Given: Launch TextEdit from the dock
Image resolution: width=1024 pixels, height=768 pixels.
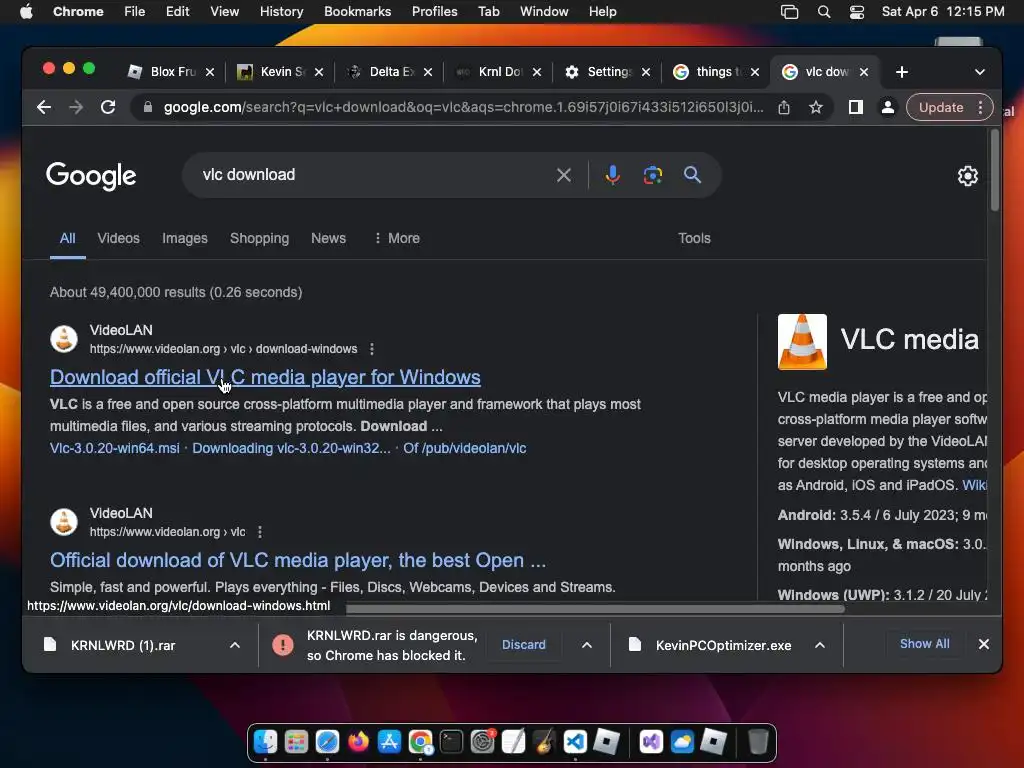Looking at the screenshot, I should tap(513, 742).
